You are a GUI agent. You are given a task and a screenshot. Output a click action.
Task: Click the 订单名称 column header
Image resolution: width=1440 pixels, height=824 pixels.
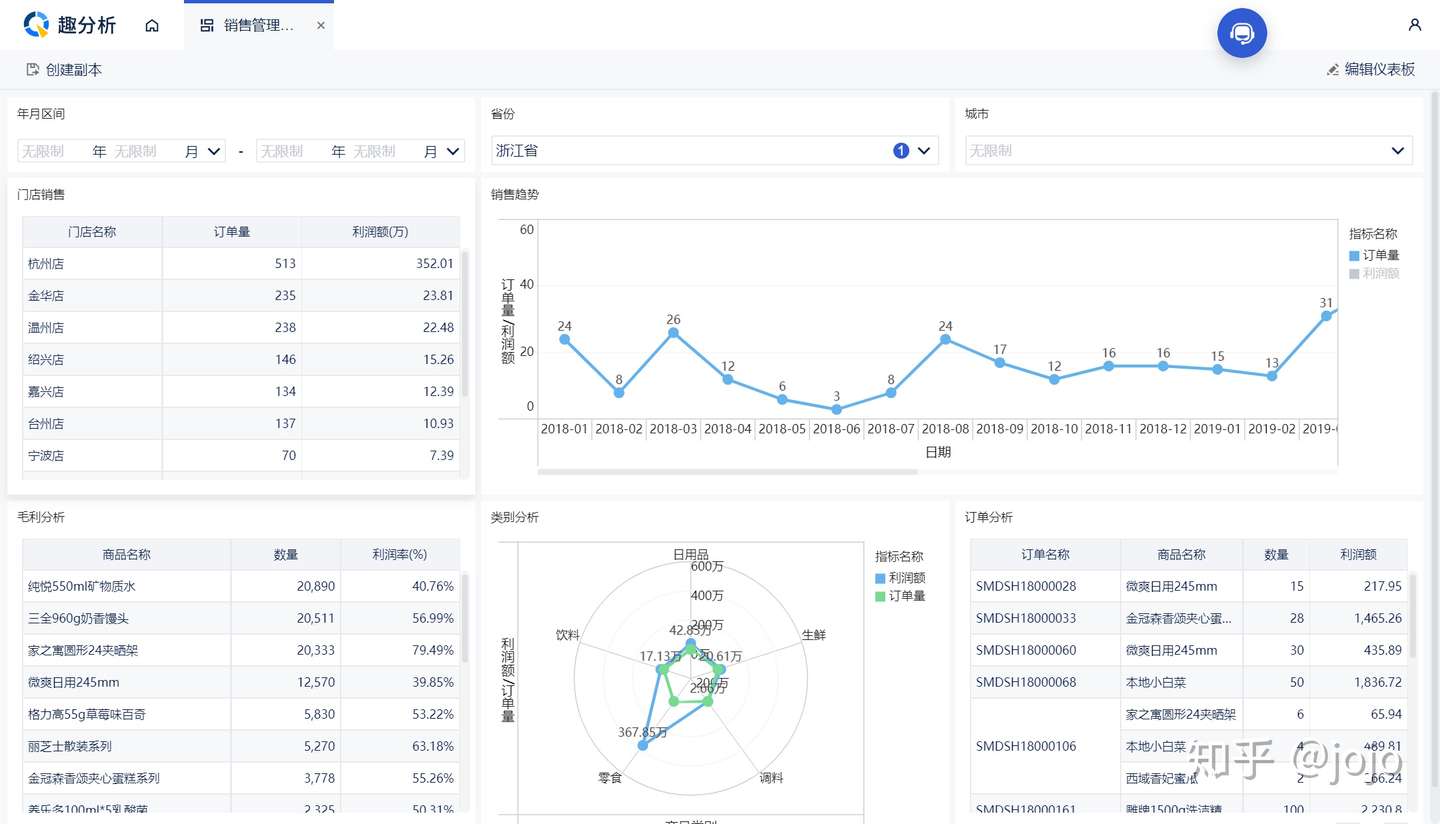tap(1045, 554)
